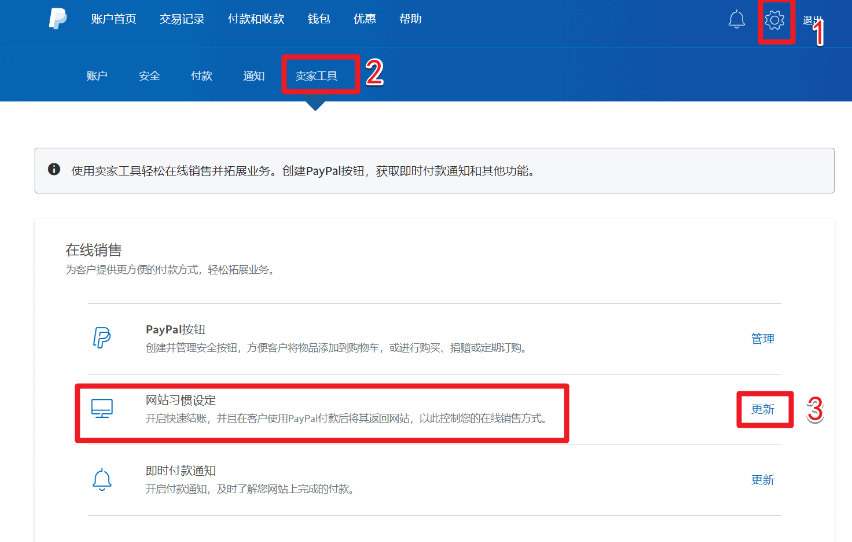
Task: Switch to the 账户 settings tab
Action: click(97, 76)
